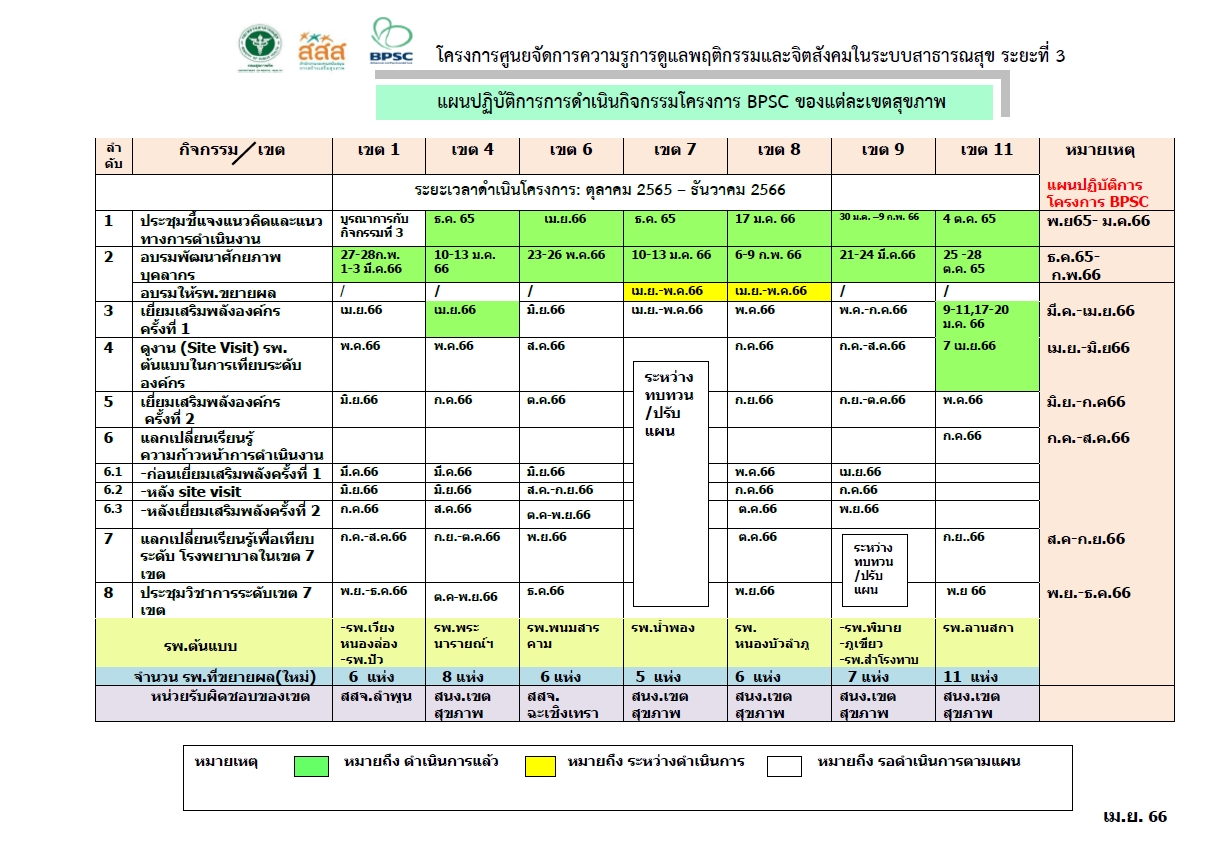The height and width of the screenshot is (859, 1229).
Task: Click the รพ.ต้นแบบ row label
Action: coord(201,644)
